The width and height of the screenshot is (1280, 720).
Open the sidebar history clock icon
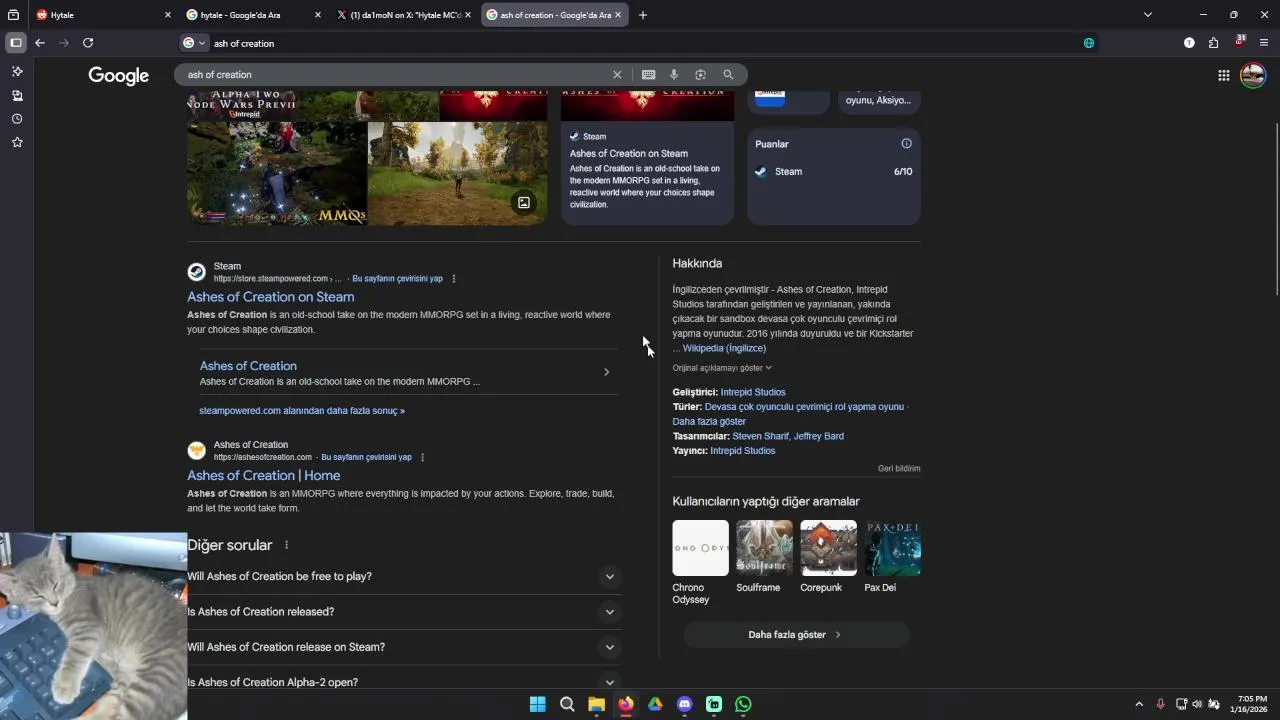click(x=17, y=119)
